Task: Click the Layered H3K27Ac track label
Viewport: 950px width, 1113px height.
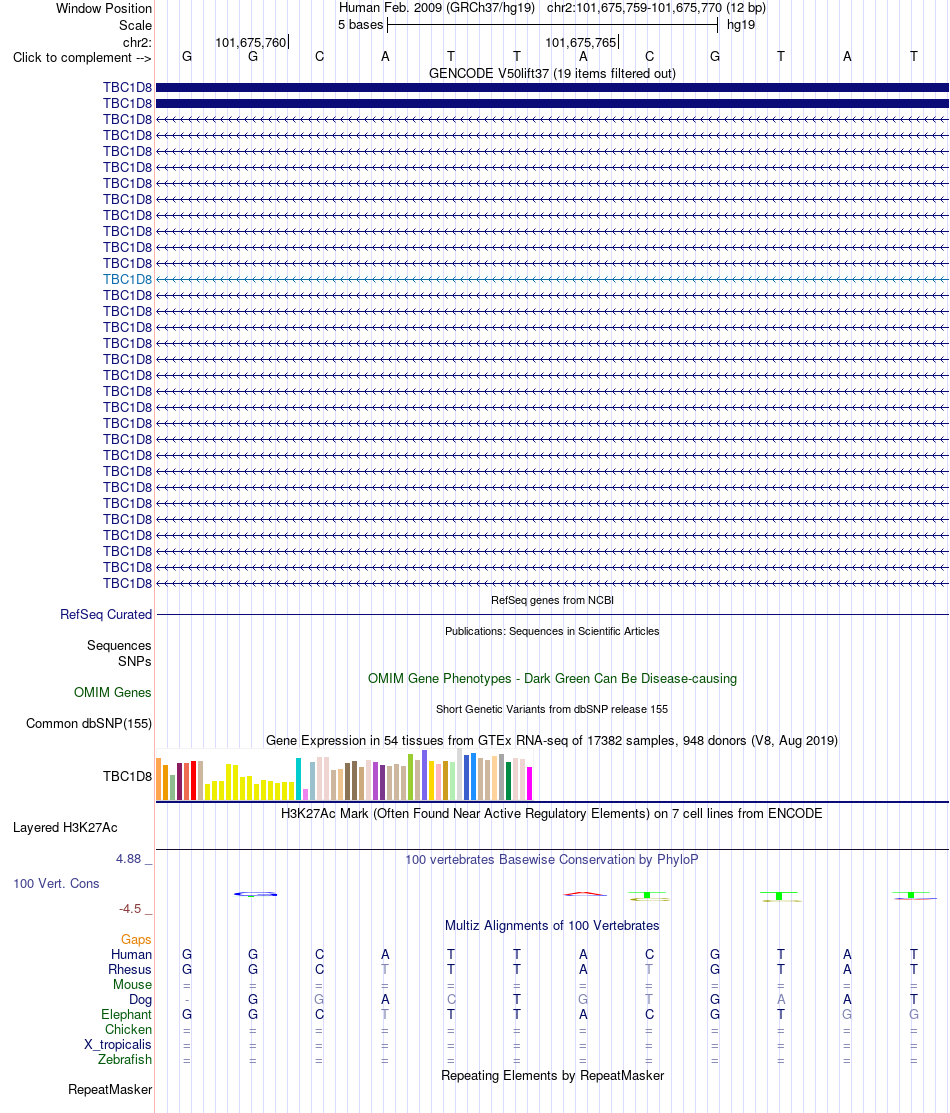Action: [x=65, y=828]
